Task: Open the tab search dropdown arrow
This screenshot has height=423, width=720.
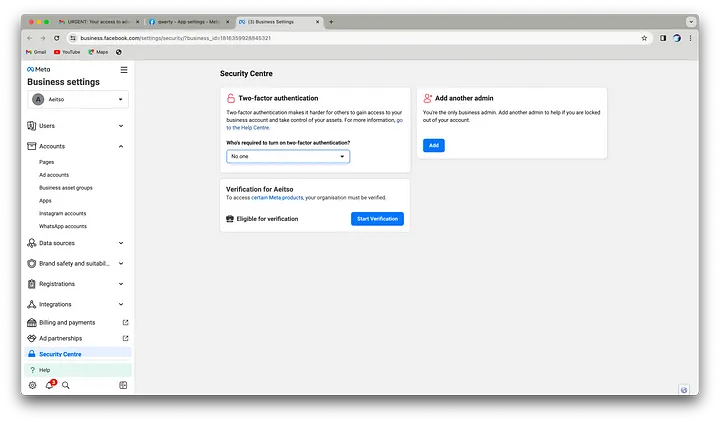Action: 691,22
